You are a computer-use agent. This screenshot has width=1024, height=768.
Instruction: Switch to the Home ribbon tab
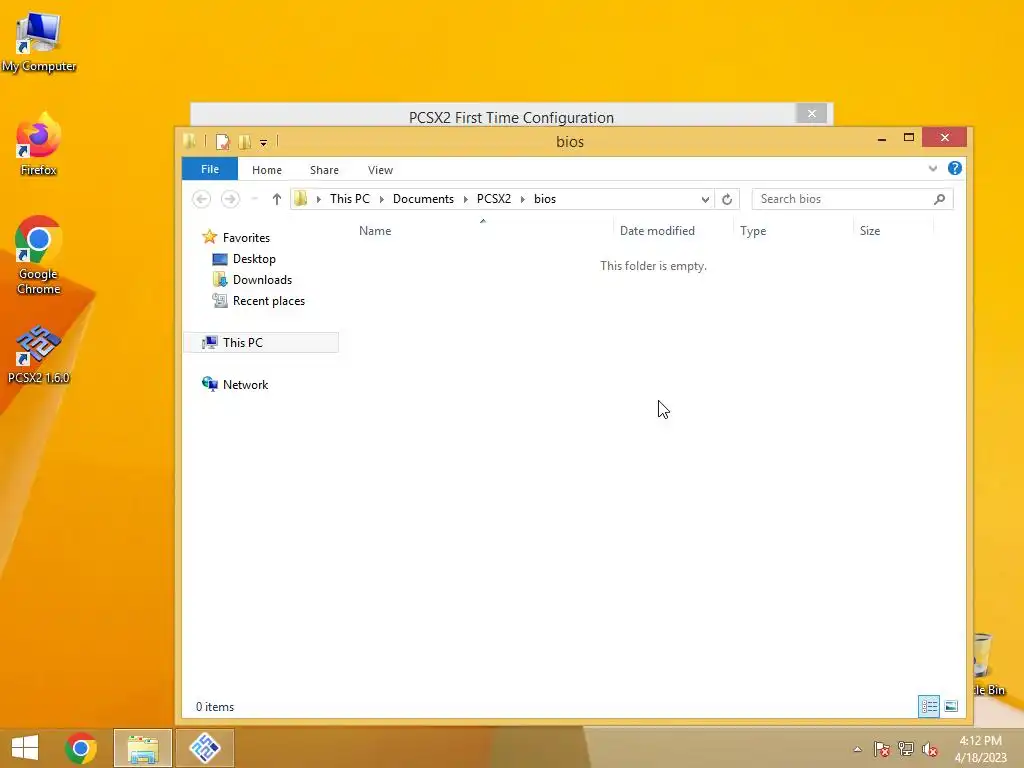point(266,170)
